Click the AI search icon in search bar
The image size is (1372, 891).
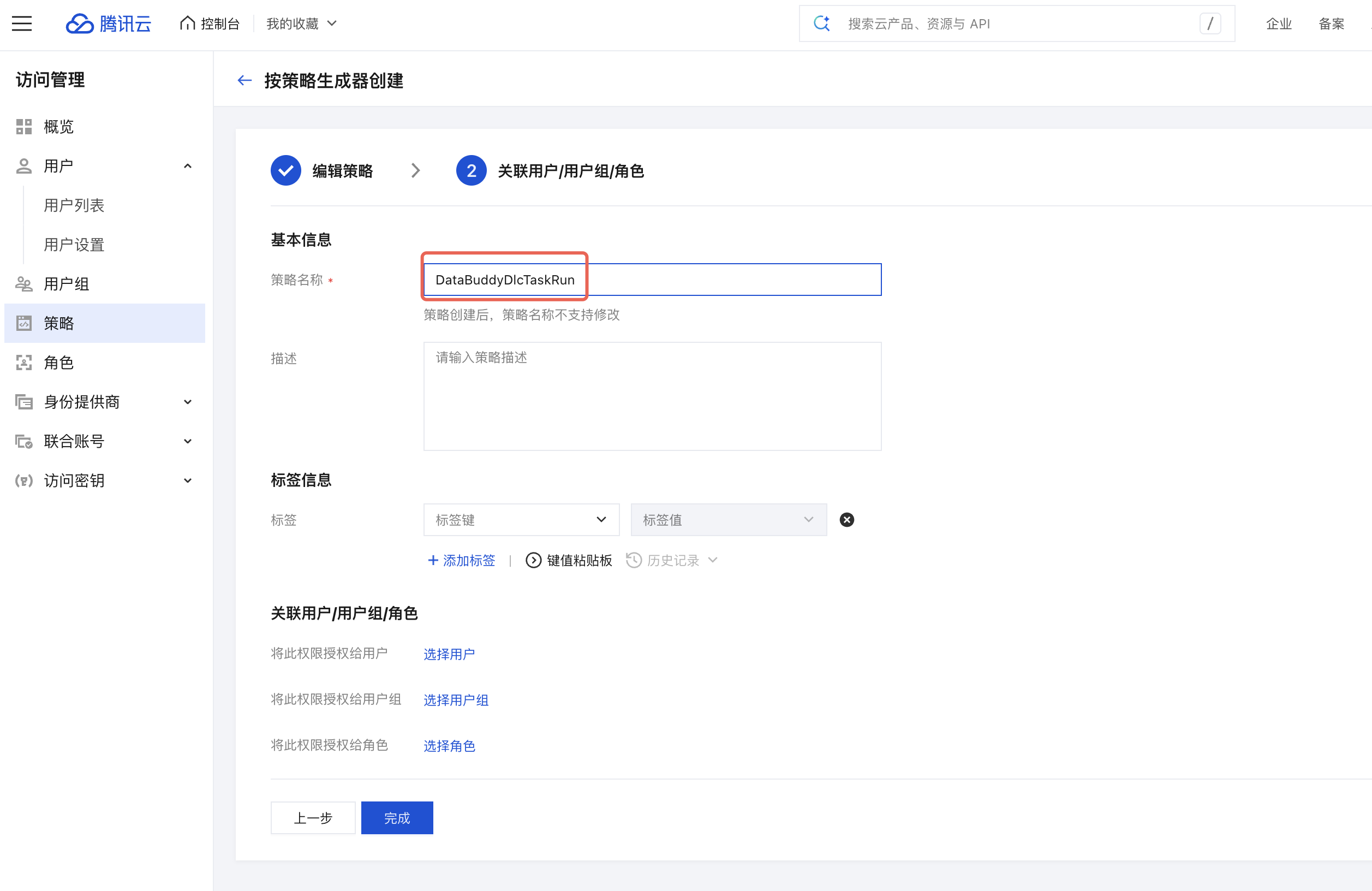[821, 23]
